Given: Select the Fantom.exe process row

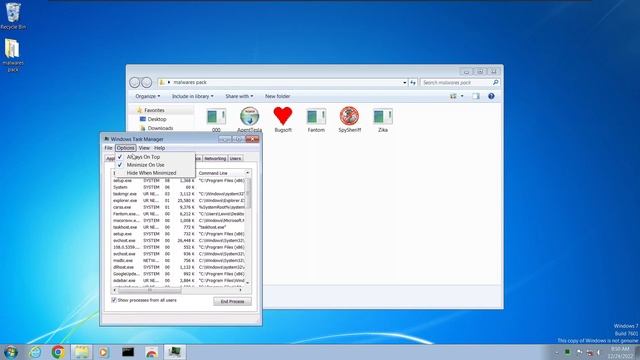Looking at the screenshot, I should pos(179,214).
